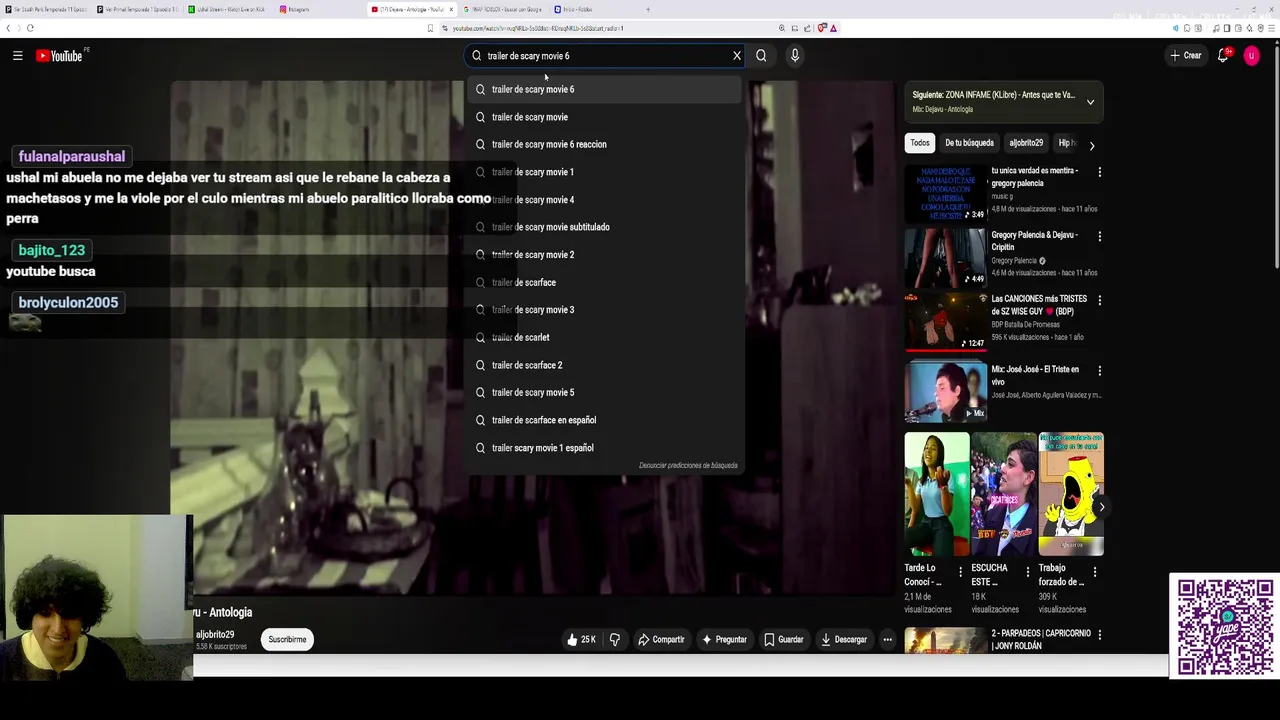1280x720 pixels.
Task: Pick suggestion 'trailer de scary movie 6 reaccion'
Action: (x=606, y=144)
